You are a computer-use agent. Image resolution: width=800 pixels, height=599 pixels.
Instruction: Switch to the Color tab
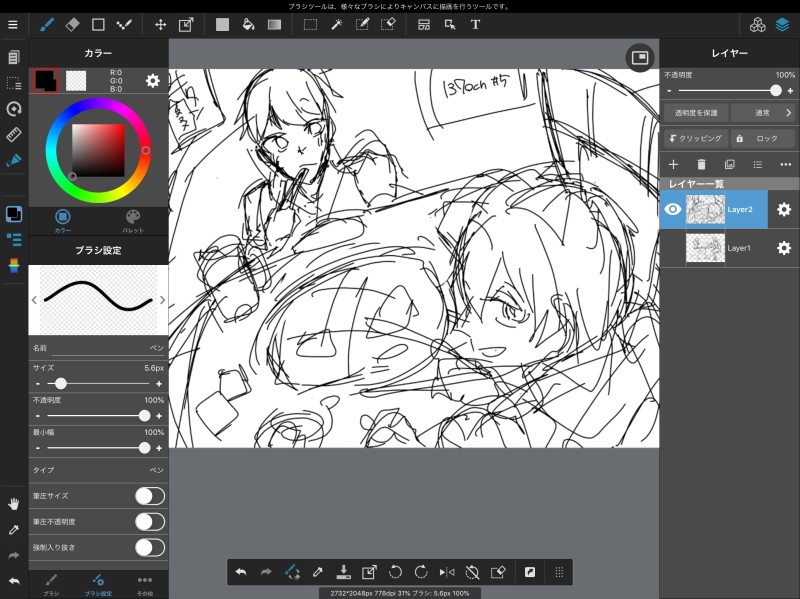(63, 221)
